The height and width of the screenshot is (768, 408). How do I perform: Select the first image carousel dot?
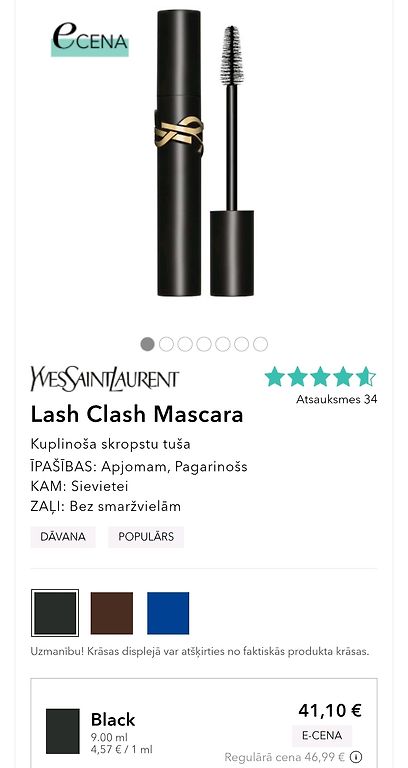tap(147, 344)
